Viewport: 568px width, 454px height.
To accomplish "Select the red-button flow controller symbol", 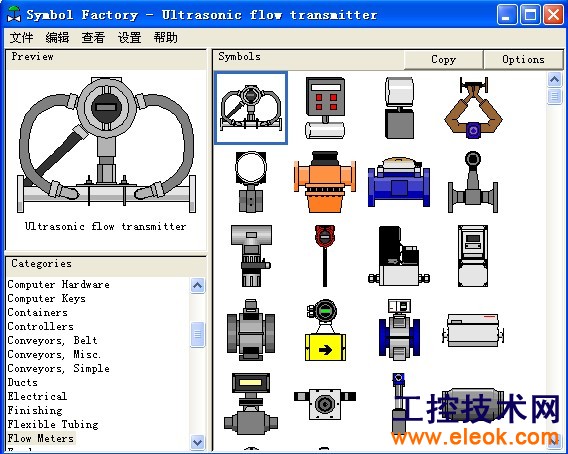I will (x=325, y=108).
